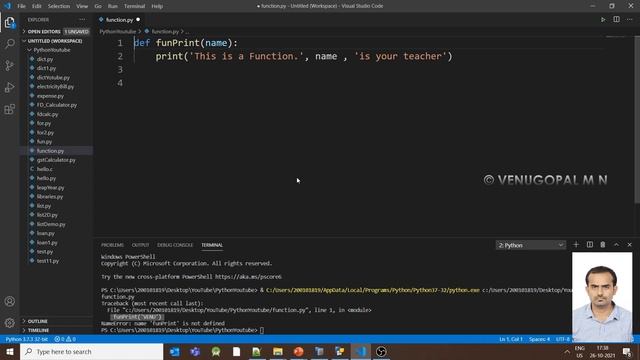
Task: Open the View menu
Action: point(82,6)
